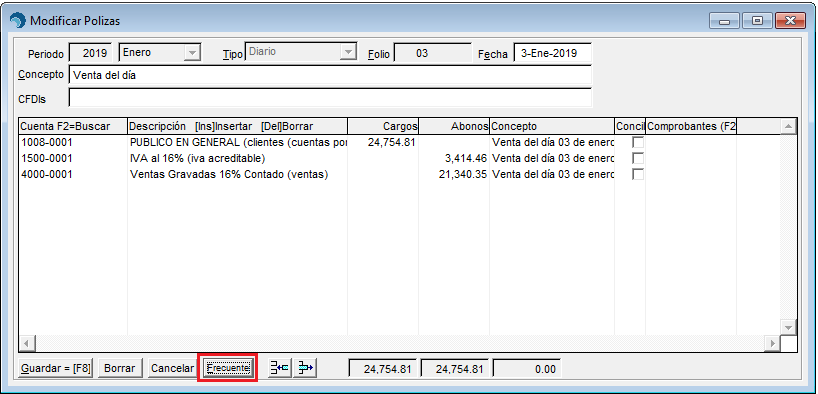Click concepto cell of 1500-0001 row
This screenshot has width=818, height=394.
552,158
